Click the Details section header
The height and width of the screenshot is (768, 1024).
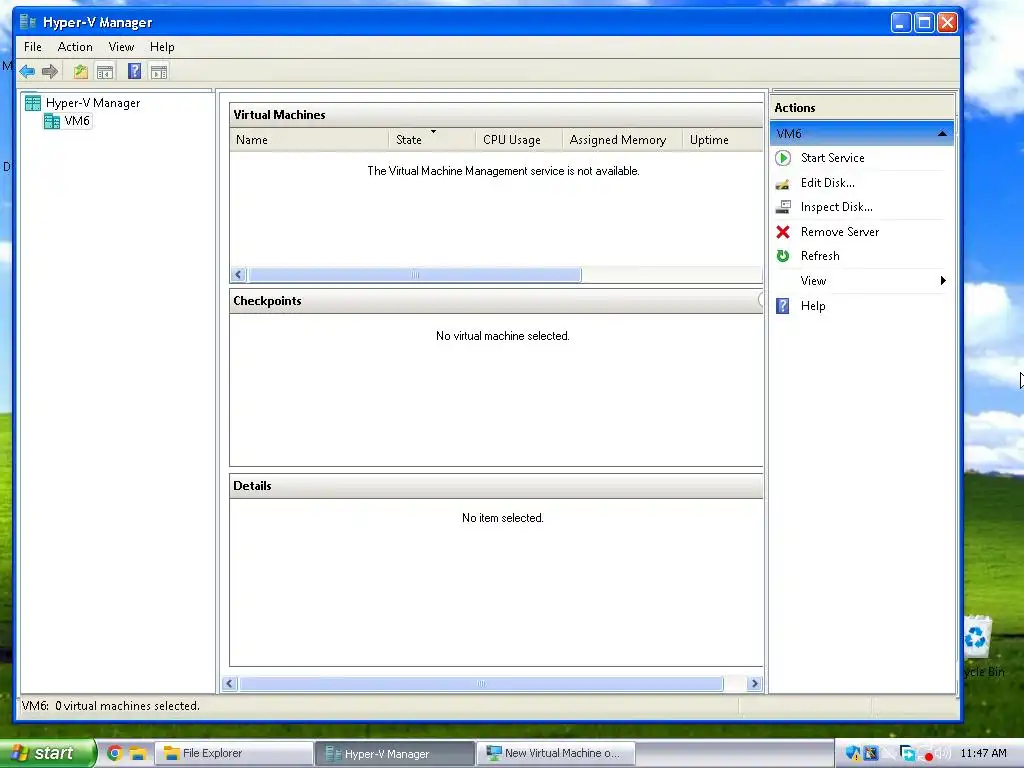496,486
